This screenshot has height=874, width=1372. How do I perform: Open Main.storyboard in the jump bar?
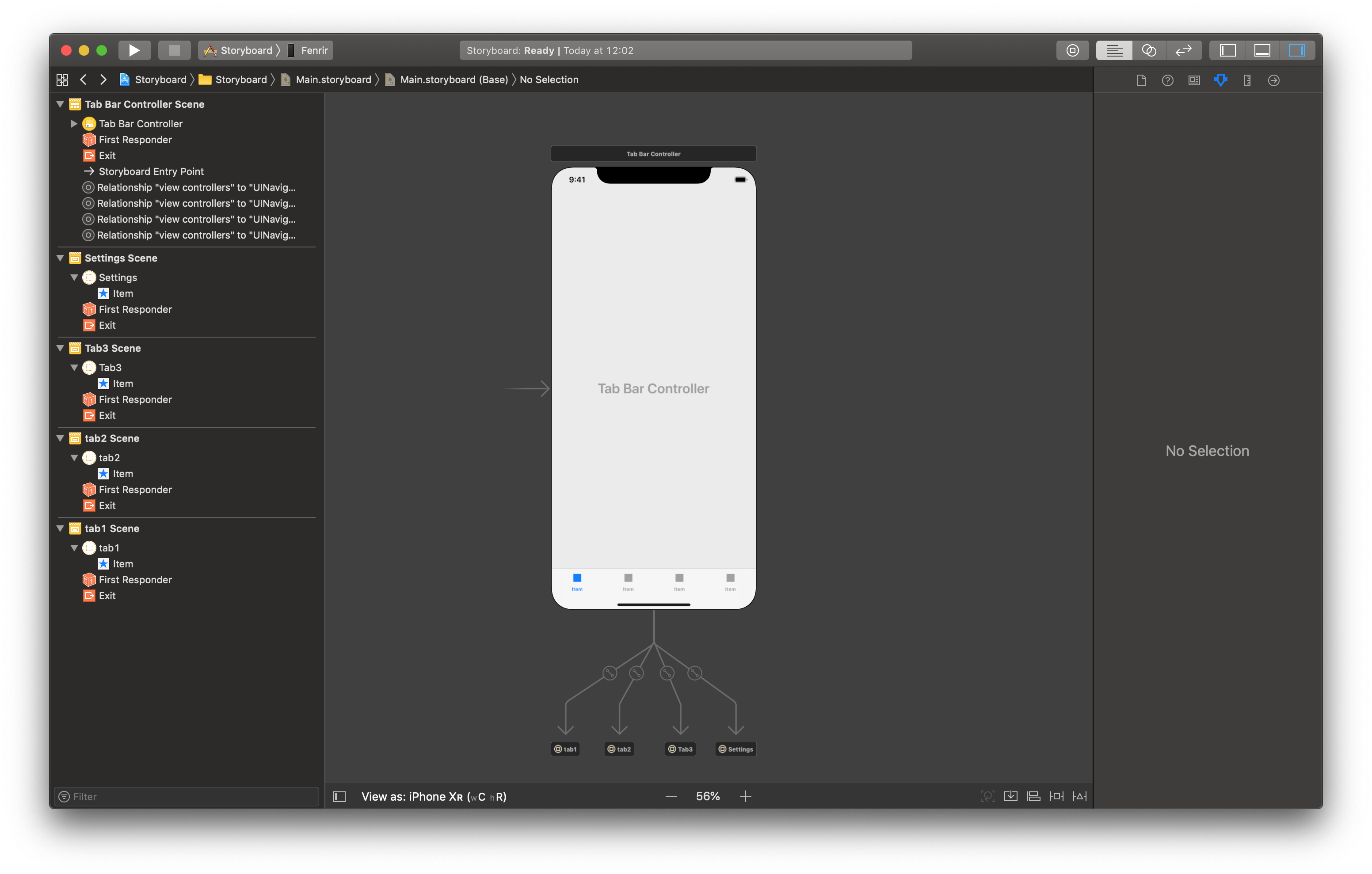[332, 79]
